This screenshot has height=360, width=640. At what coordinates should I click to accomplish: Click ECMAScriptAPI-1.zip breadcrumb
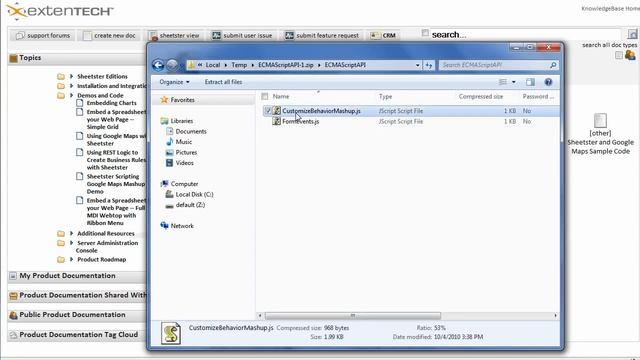(x=286, y=65)
